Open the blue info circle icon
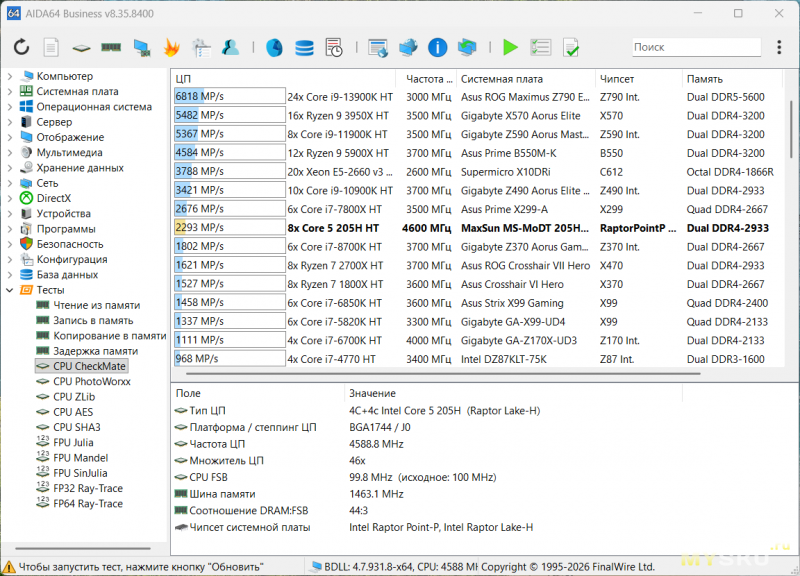The width and height of the screenshot is (800, 576). click(437, 47)
